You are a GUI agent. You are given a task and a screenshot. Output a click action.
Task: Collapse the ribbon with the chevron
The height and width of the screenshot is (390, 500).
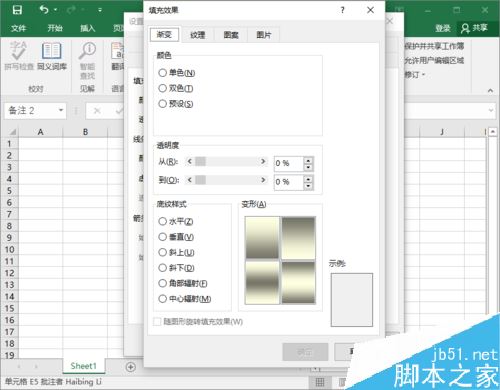(490, 90)
